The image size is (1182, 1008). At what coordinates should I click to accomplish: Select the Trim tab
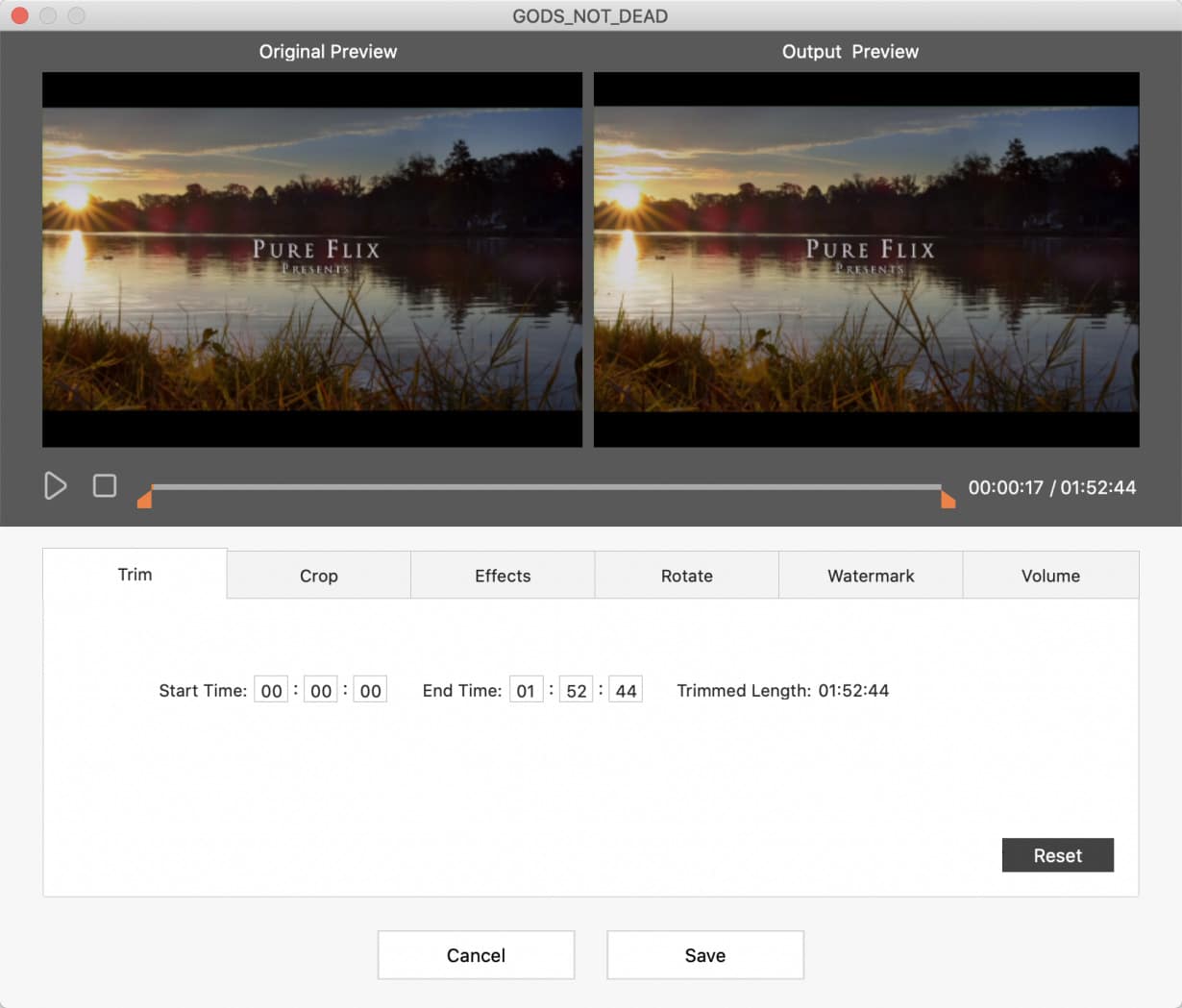point(135,575)
